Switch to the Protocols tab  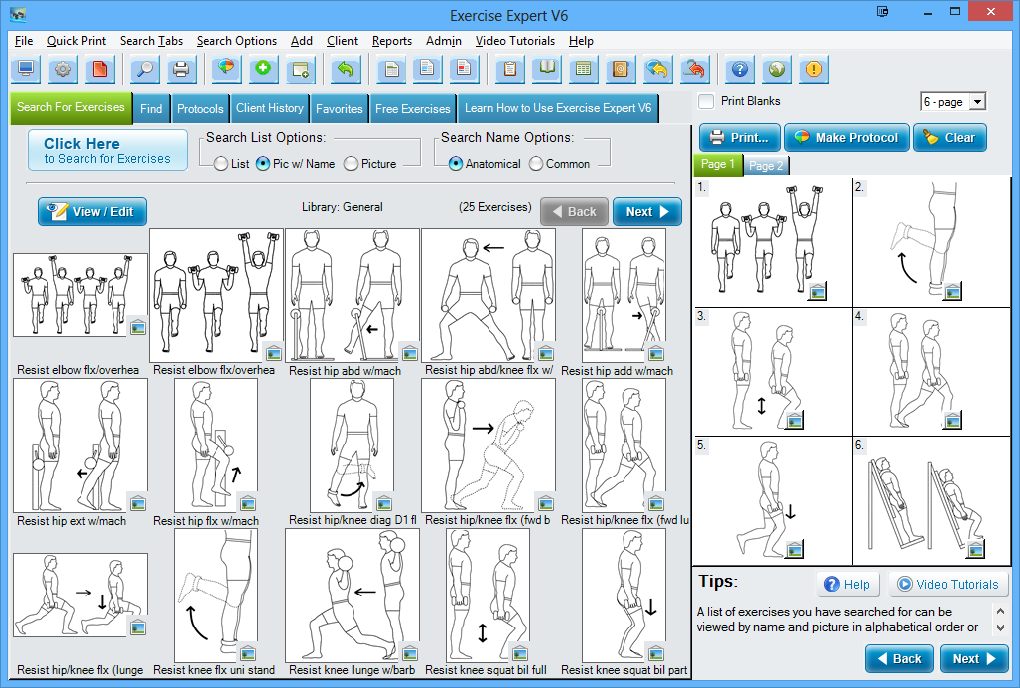pos(200,109)
